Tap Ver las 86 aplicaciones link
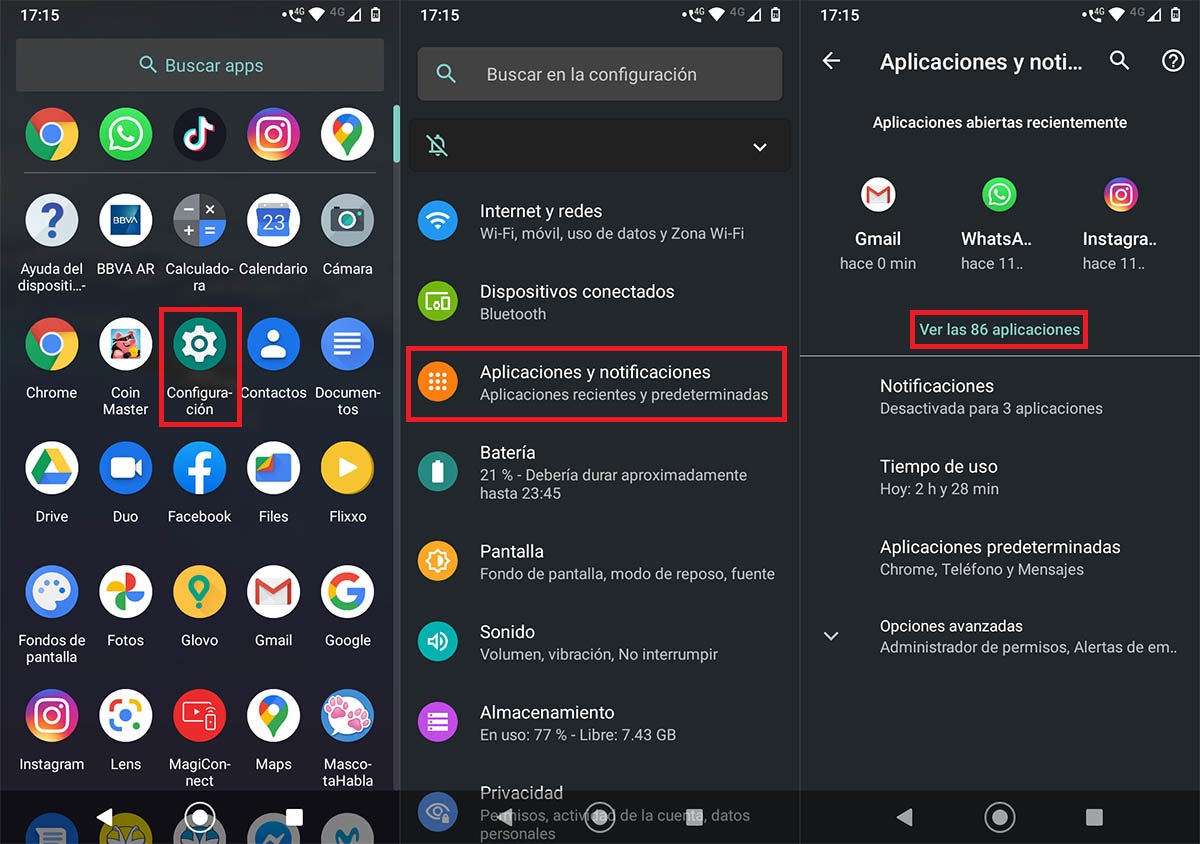Viewport: 1200px width, 844px height. tap(999, 329)
